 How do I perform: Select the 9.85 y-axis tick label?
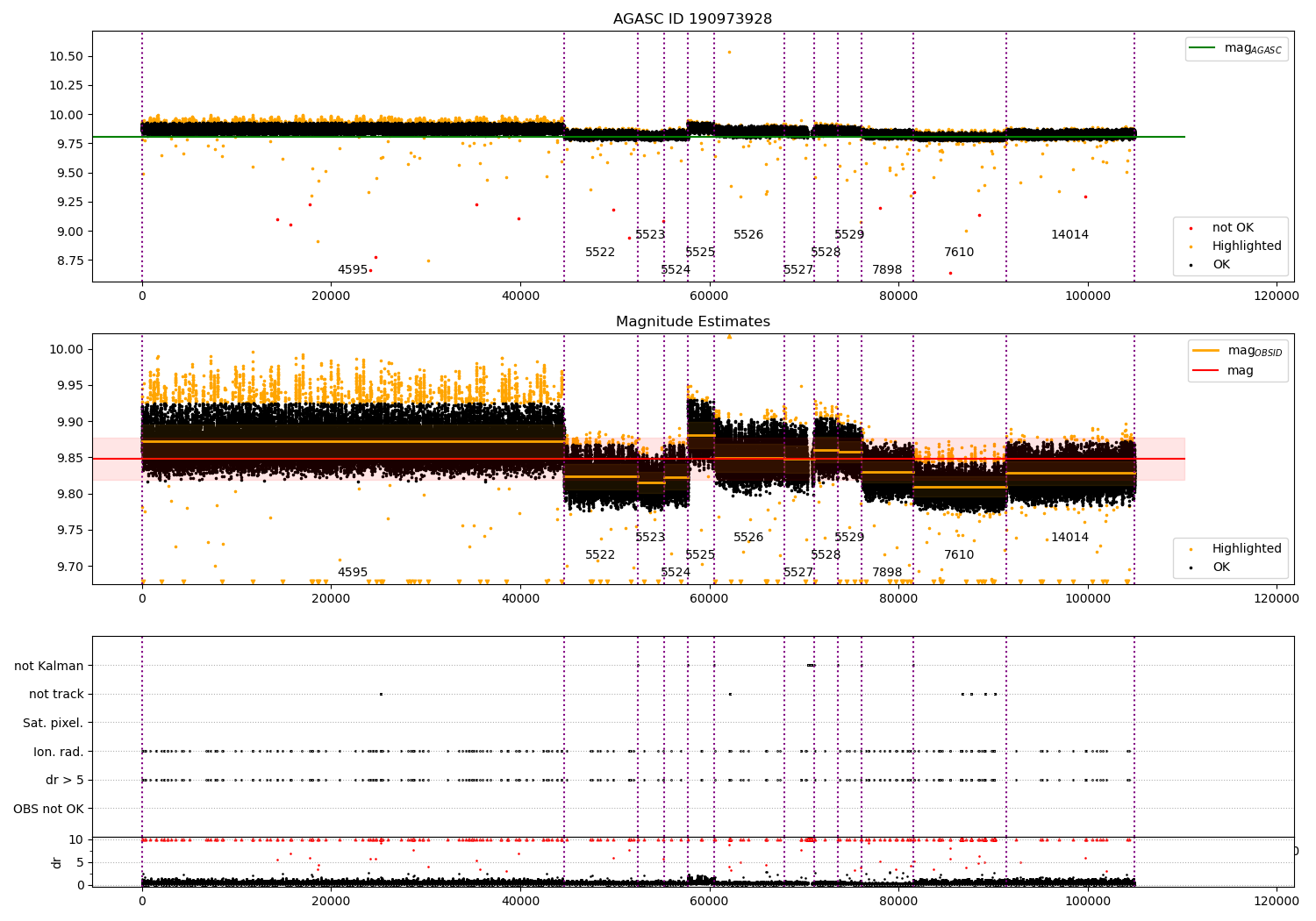point(69,458)
